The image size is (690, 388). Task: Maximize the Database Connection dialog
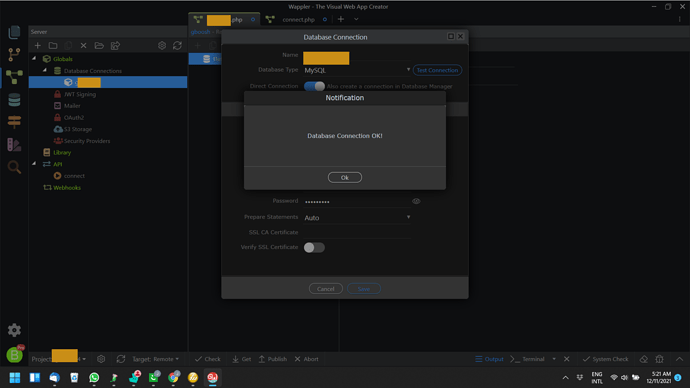[451, 37]
